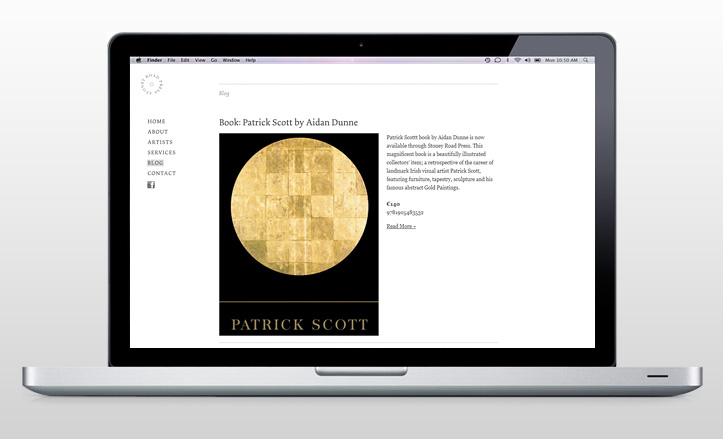Click the volume speaker icon
Image resolution: width=723 pixels, height=439 pixels.
click(x=527, y=60)
